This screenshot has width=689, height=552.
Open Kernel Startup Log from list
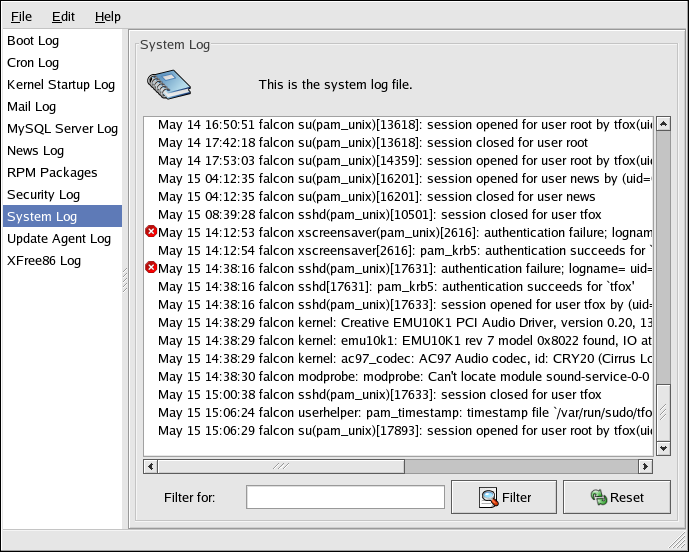click(x=60, y=85)
